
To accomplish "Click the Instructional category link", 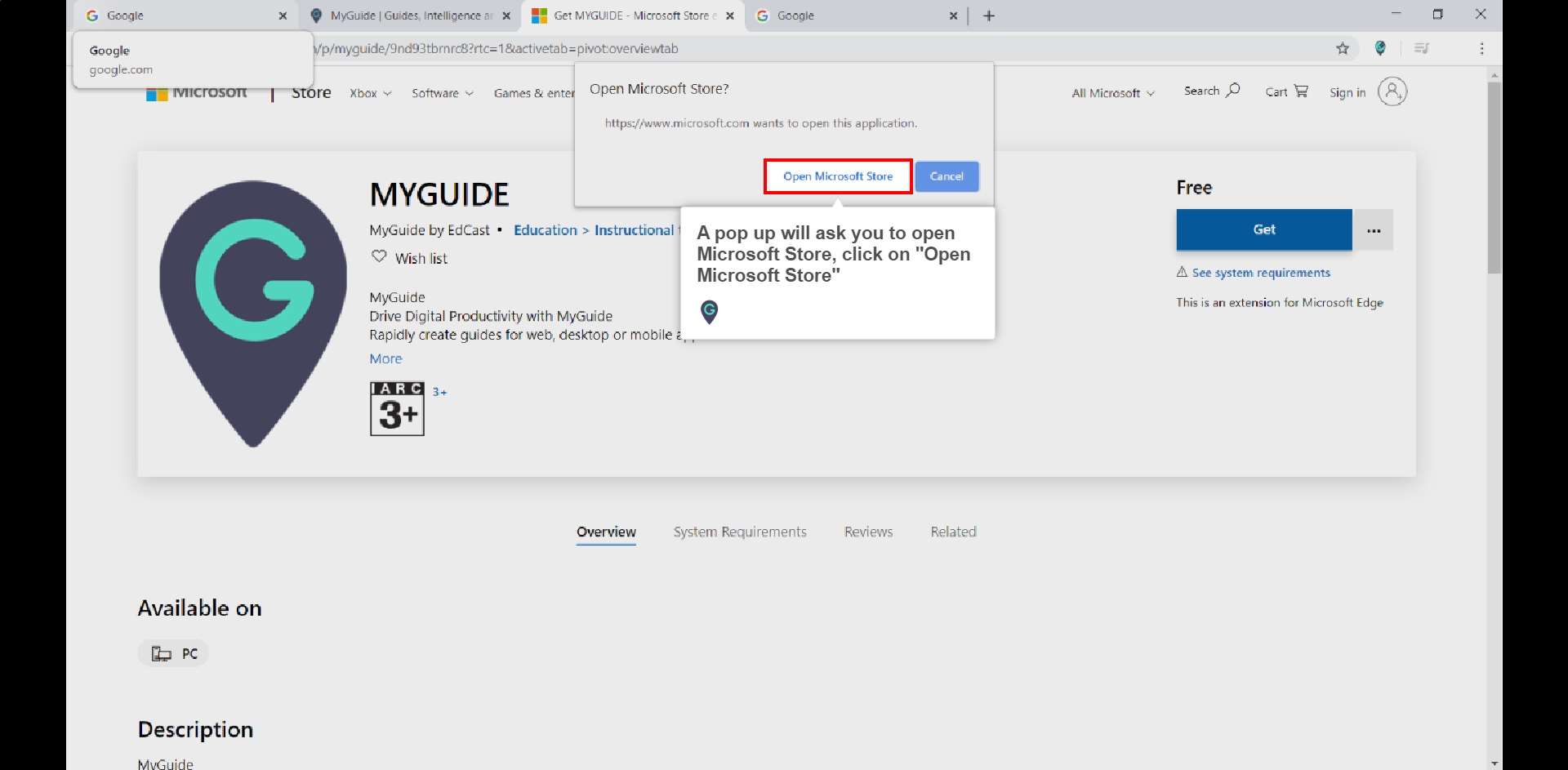I will pos(635,230).
